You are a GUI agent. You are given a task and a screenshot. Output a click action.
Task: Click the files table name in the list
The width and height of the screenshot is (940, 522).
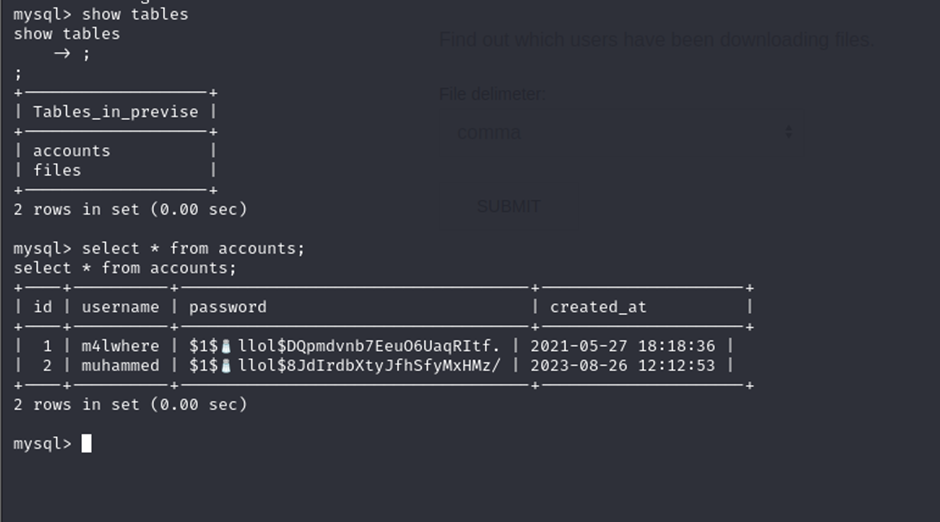[57, 171]
